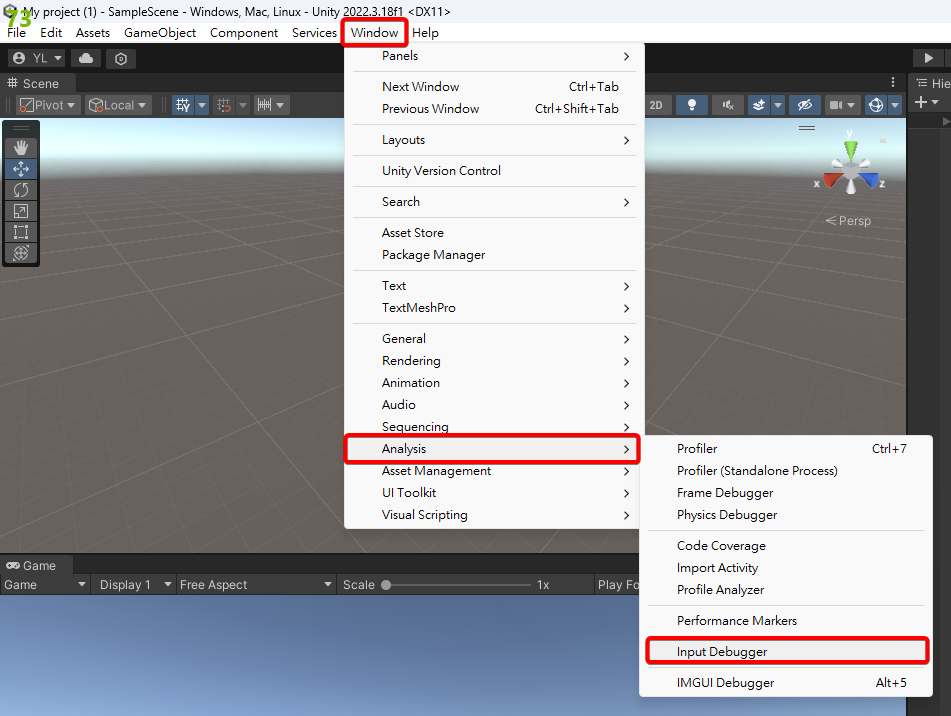The image size is (951, 716).
Task: Open the Display 1 dropdown
Action: coord(133,584)
